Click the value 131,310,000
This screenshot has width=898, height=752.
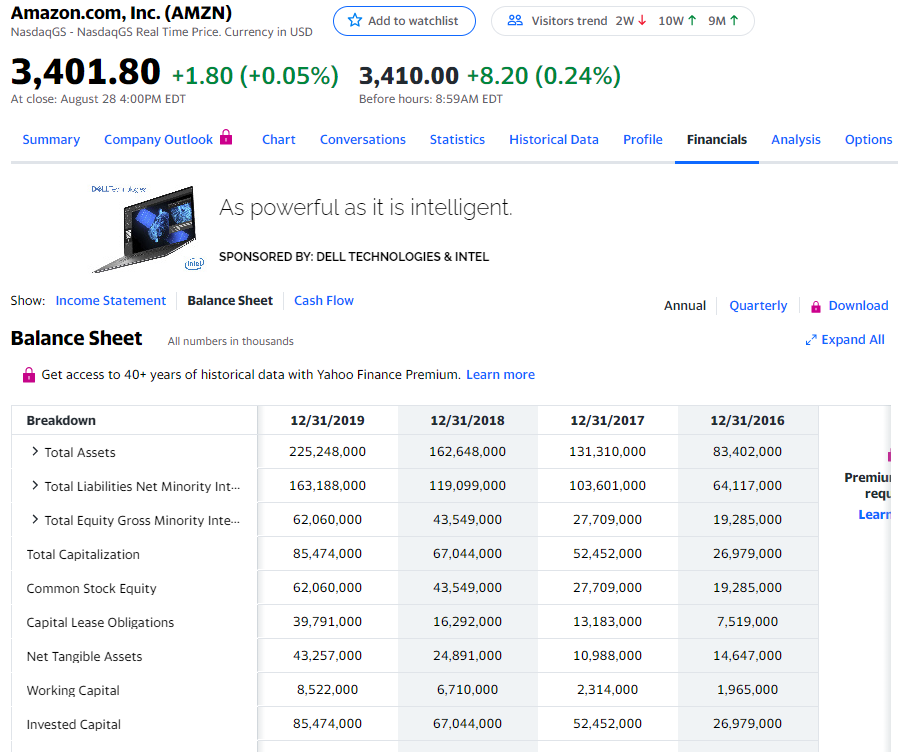pos(607,451)
